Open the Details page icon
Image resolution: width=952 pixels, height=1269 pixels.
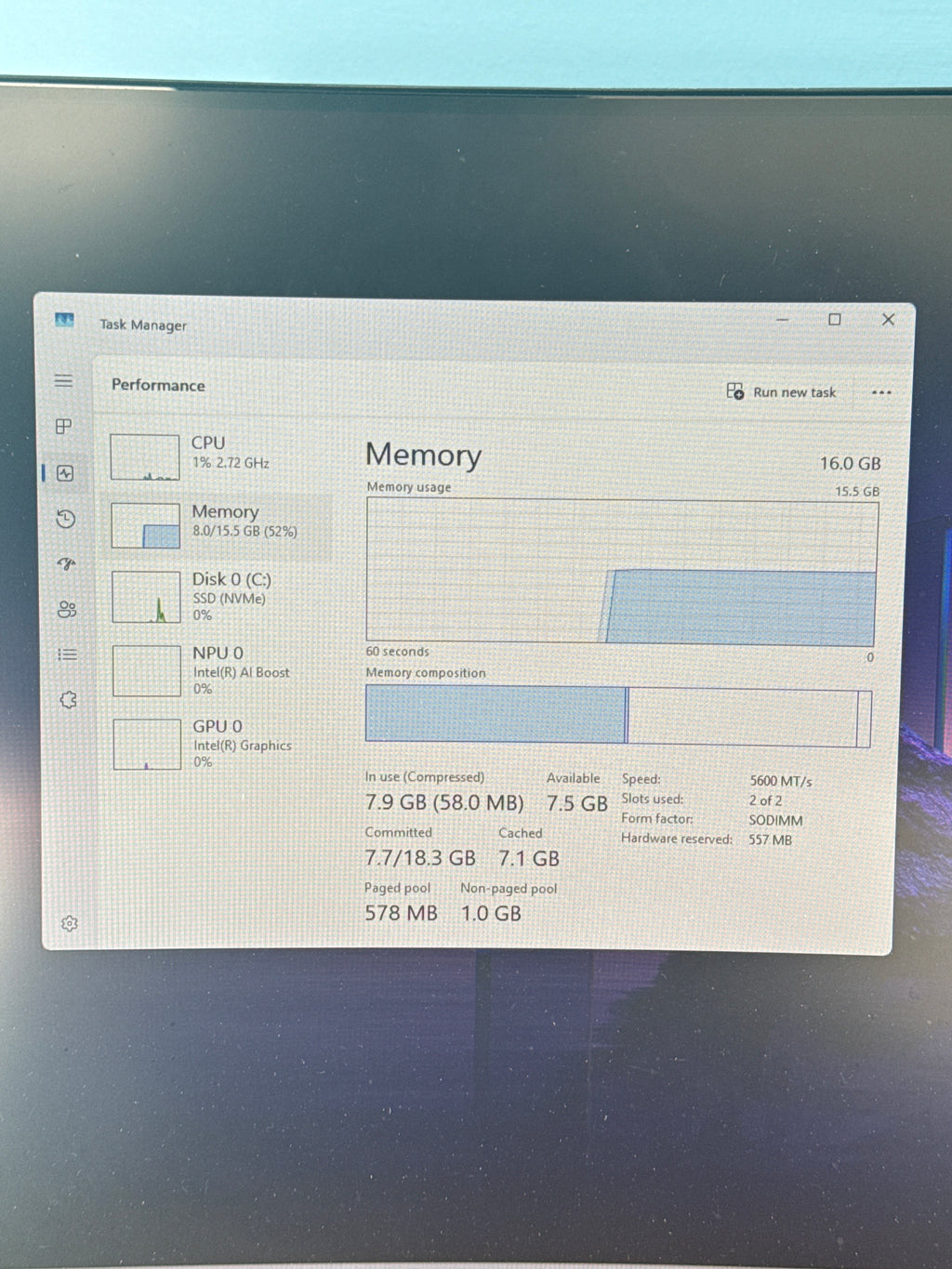click(67, 654)
